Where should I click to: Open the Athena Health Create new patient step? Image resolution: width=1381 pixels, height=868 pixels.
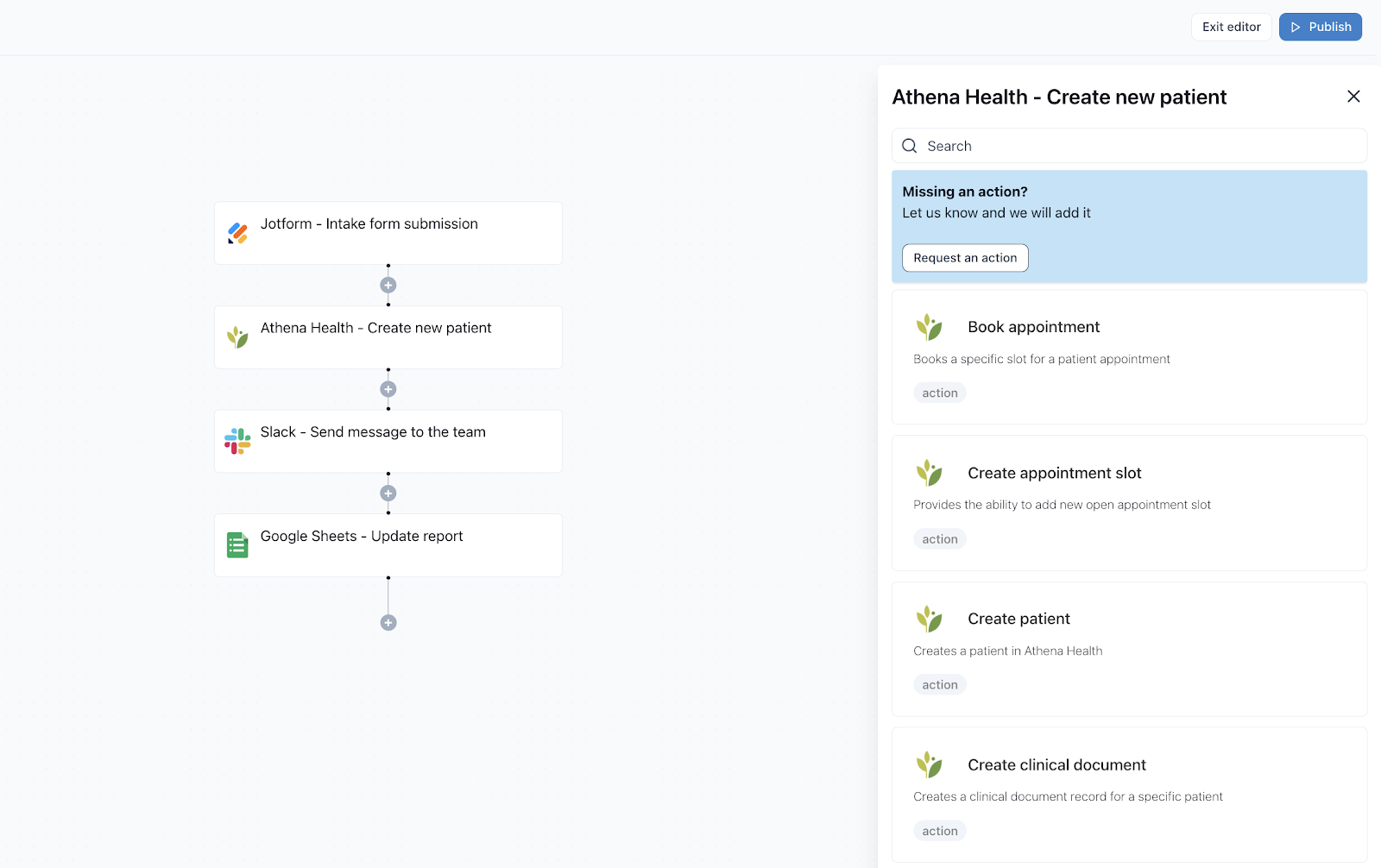[388, 337]
